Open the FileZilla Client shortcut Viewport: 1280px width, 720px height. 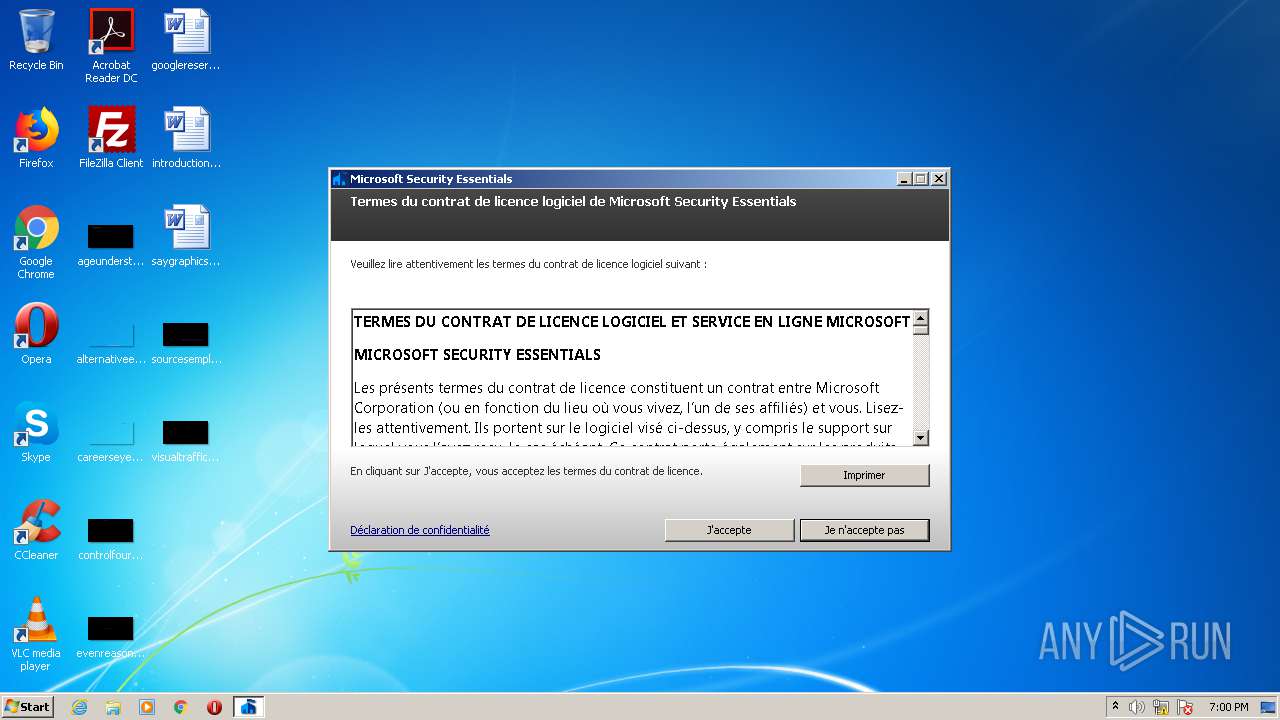coord(111,138)
